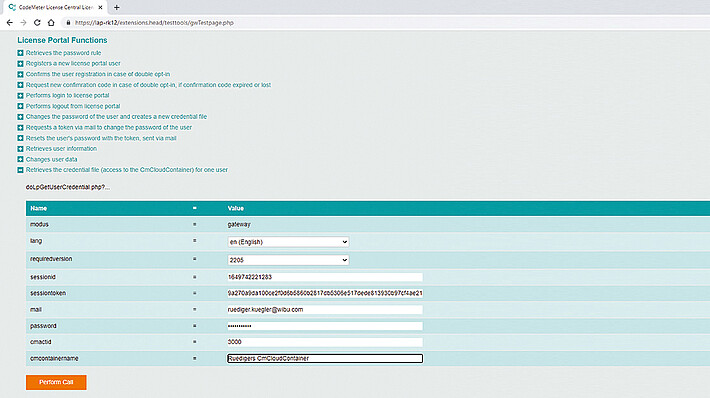The image size is (710, 398).
Task: Click the 'cmactid' row label
Action: coord(40,342)
